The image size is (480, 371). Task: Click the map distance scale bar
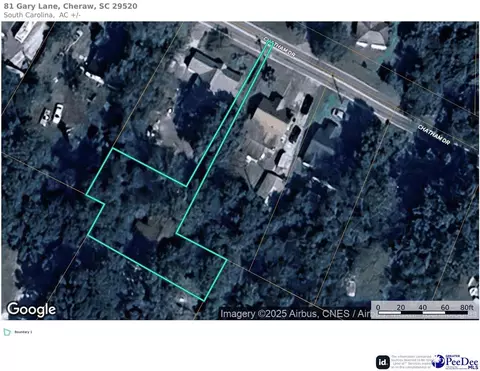[x=425, y=309]
